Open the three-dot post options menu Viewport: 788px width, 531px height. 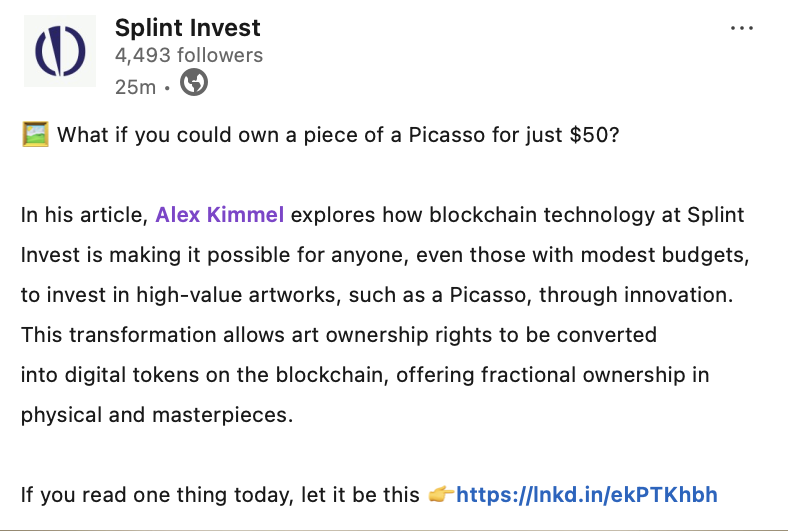pos(742,28)
